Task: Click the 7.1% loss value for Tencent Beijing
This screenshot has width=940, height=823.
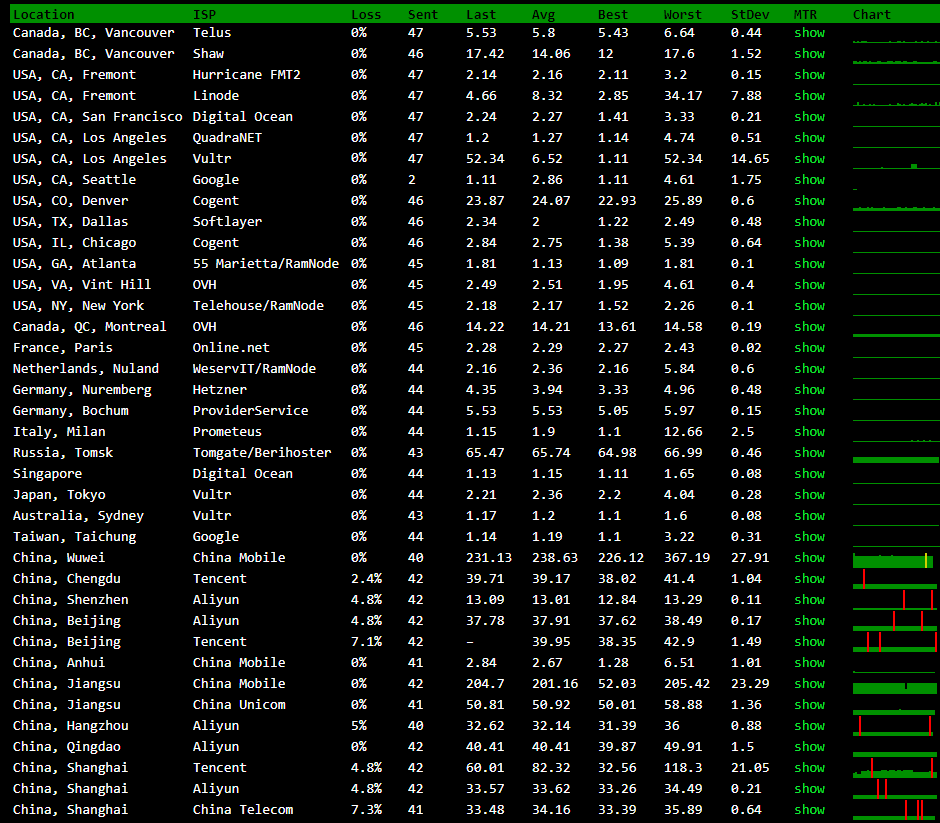Action: point(366,641)
